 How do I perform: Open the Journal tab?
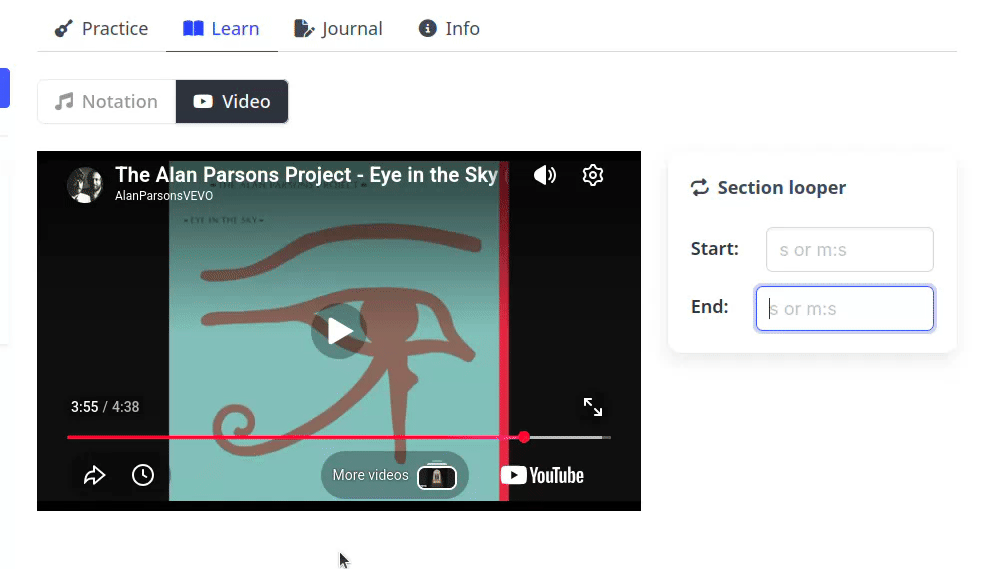tap(338, 29)
